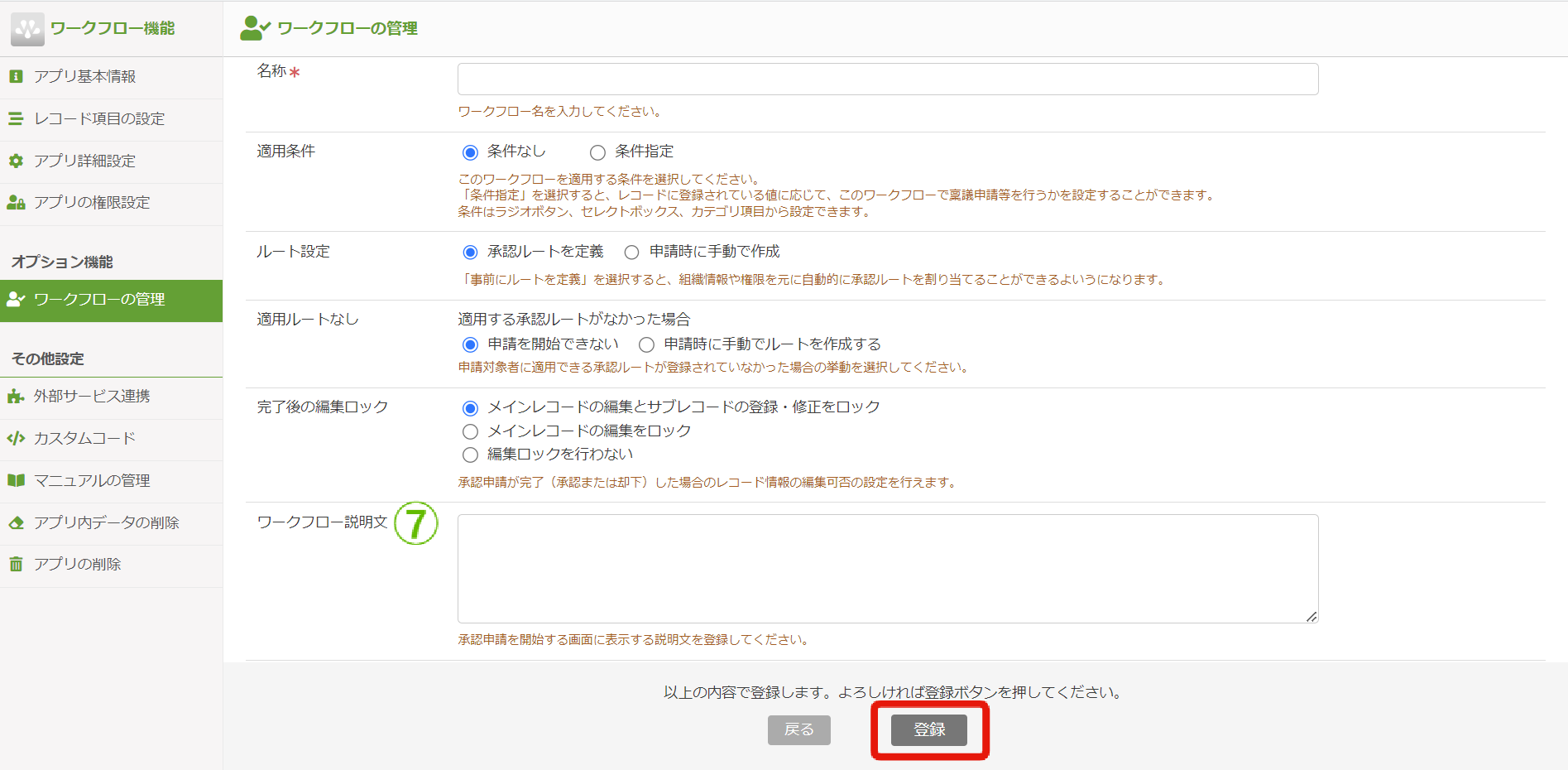Click the header ワークフローの管理 user-check icon

(x=255, y=28)
